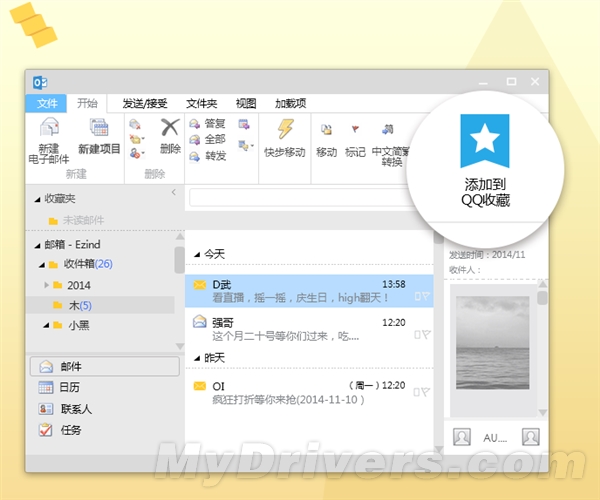The image size is (600, 500).
Task: Collapse the 昨天 message group
Action: point(197,359)
